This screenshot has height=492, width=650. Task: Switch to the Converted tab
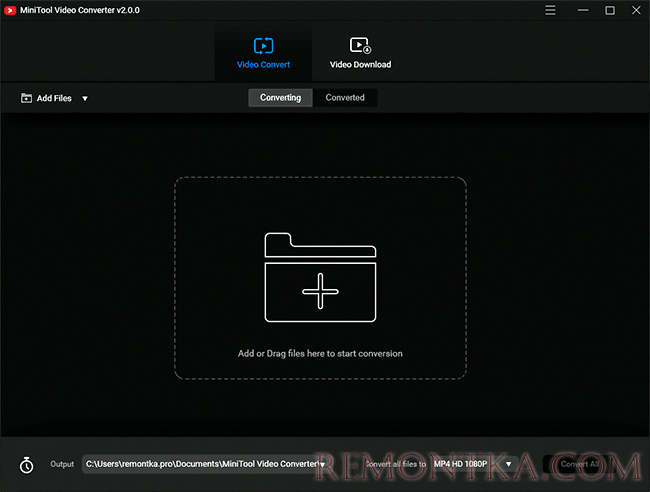[x=345, y=98]
